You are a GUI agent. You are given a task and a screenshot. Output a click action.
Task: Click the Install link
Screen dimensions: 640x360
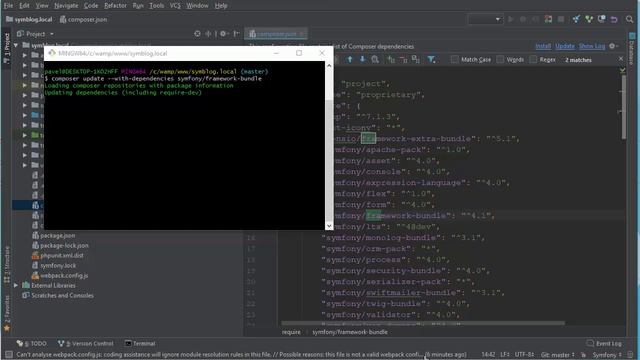point(543,46)
